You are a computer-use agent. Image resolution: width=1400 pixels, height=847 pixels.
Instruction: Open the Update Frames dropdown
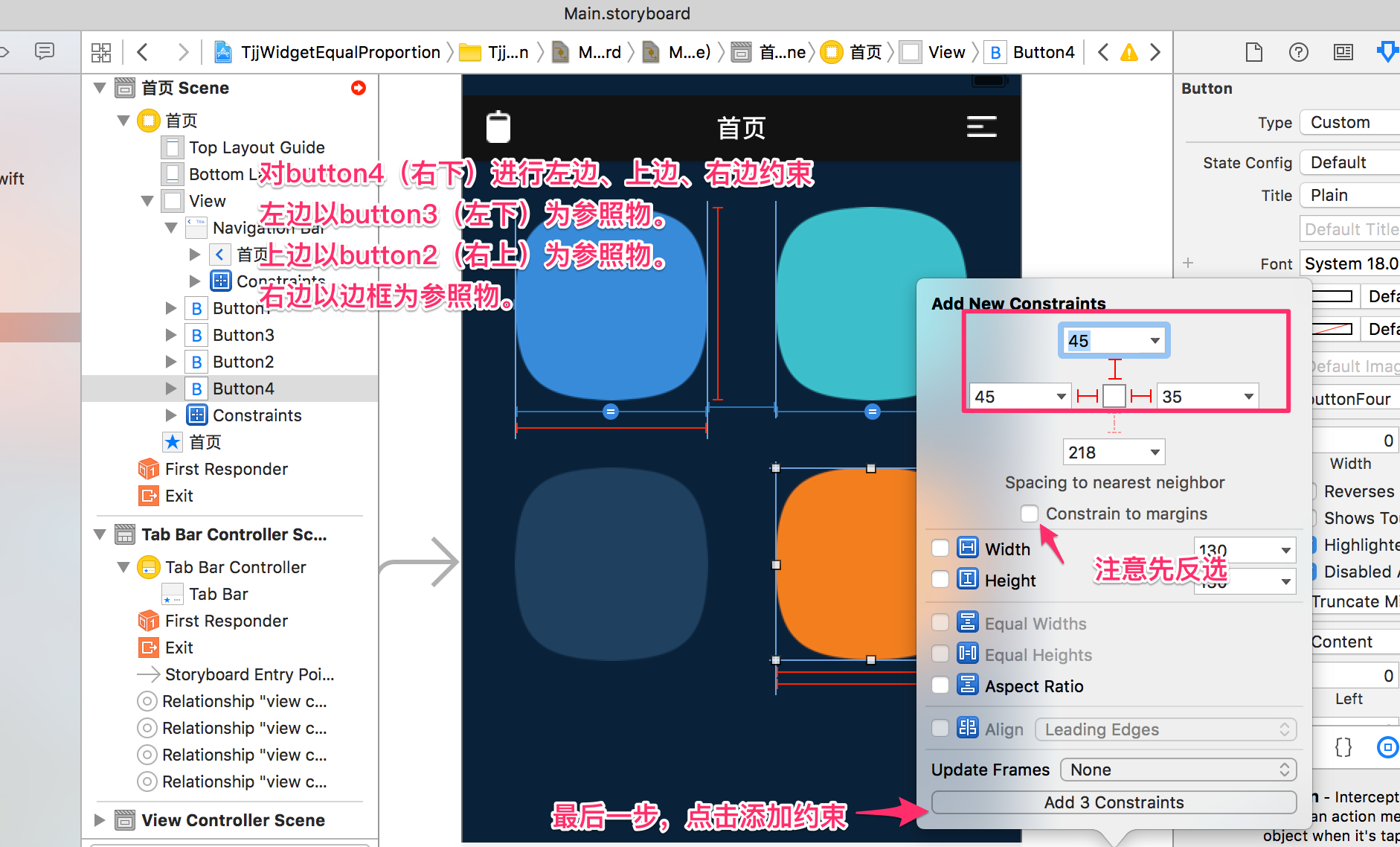click(1178, 770)
